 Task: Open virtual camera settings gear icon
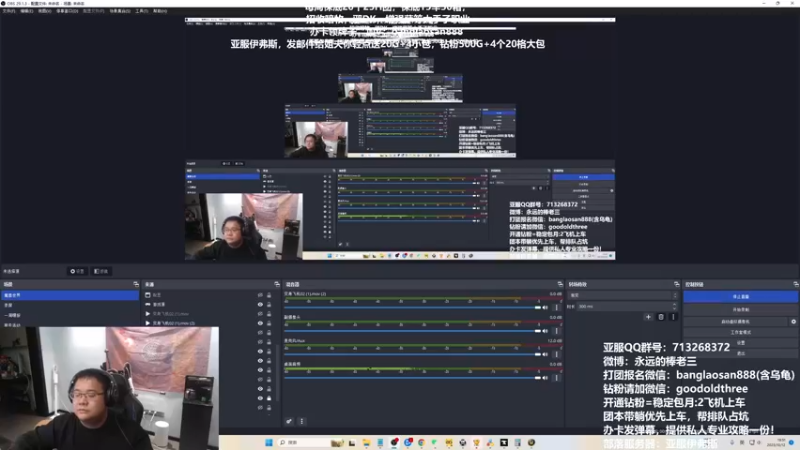pyautogui.click(x=793, y=321)
